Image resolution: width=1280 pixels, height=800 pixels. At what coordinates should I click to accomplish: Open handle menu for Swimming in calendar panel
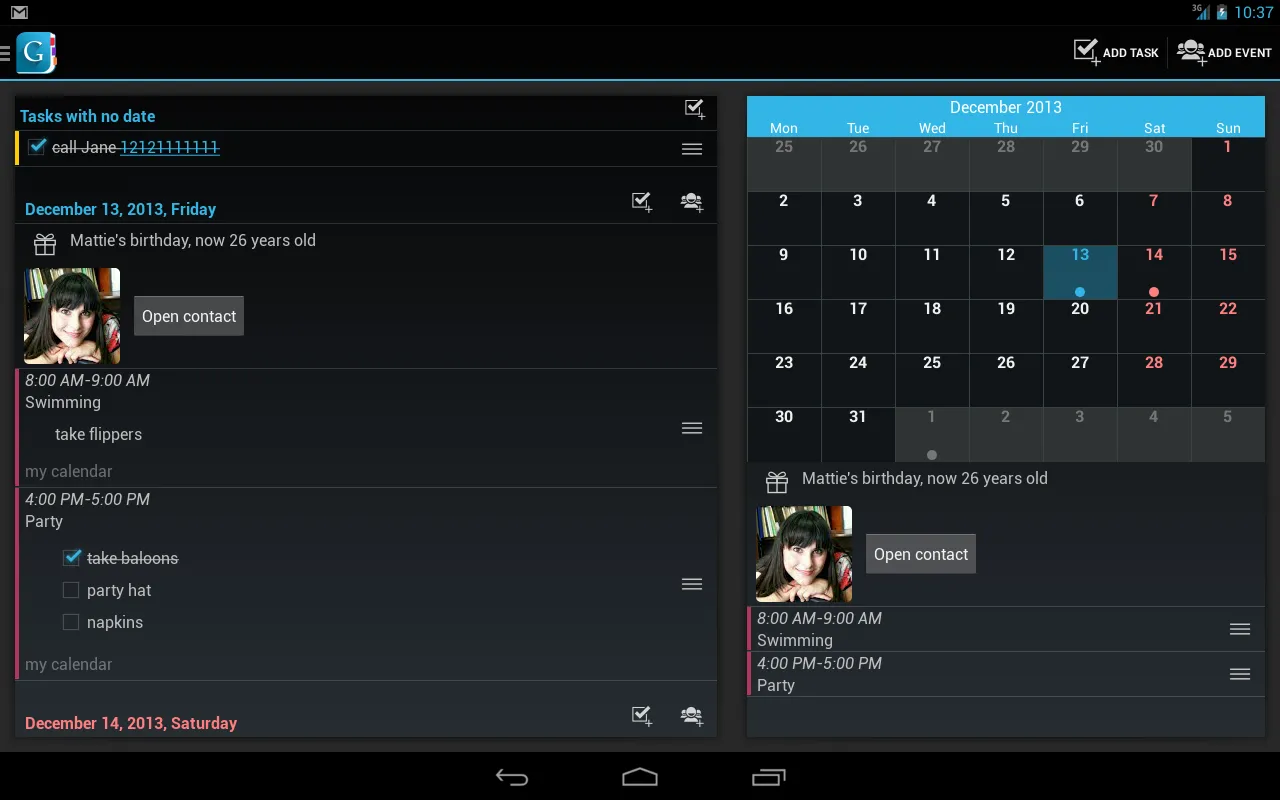[1240, 629]
